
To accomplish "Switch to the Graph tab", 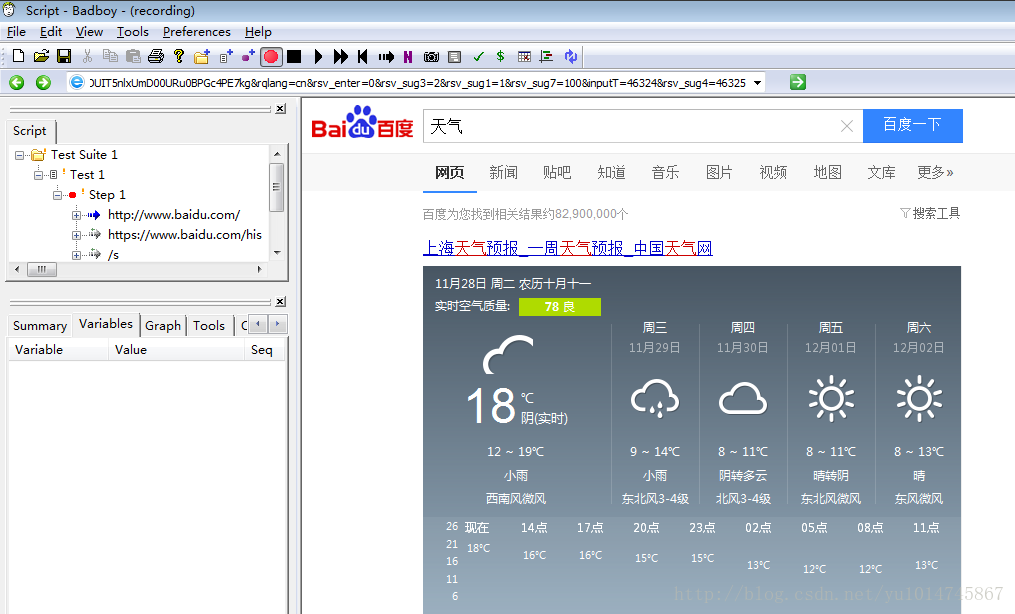I will click(x=163, y=325).
